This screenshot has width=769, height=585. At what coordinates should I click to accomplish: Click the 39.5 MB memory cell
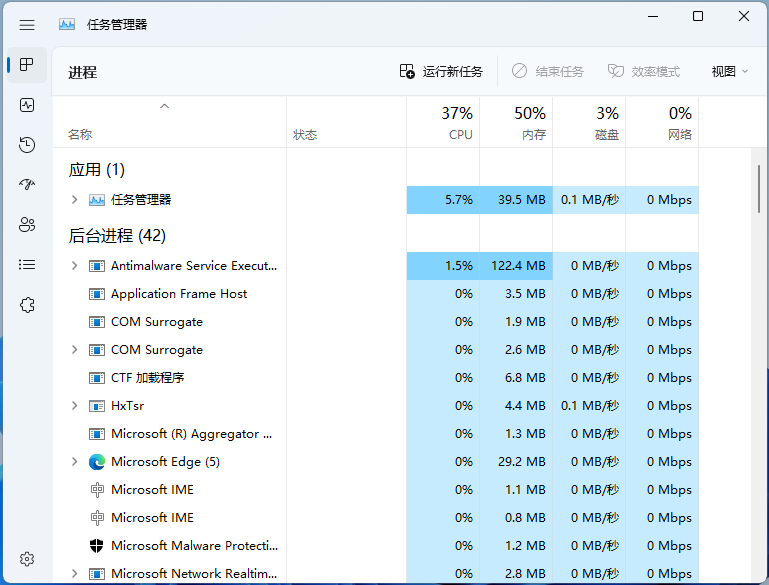[516, 200]
